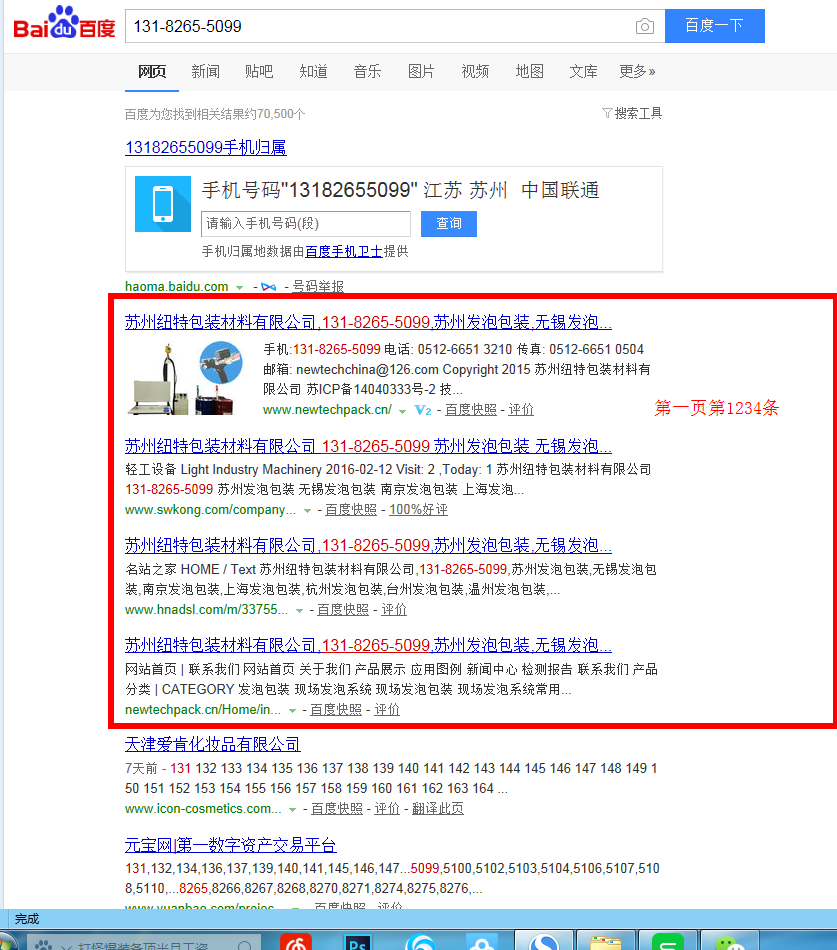The height and width of the screenshot is (950, 837).
Task: Focus the search box containing 131-8265-5099
Action: click(x=379, y=26)
